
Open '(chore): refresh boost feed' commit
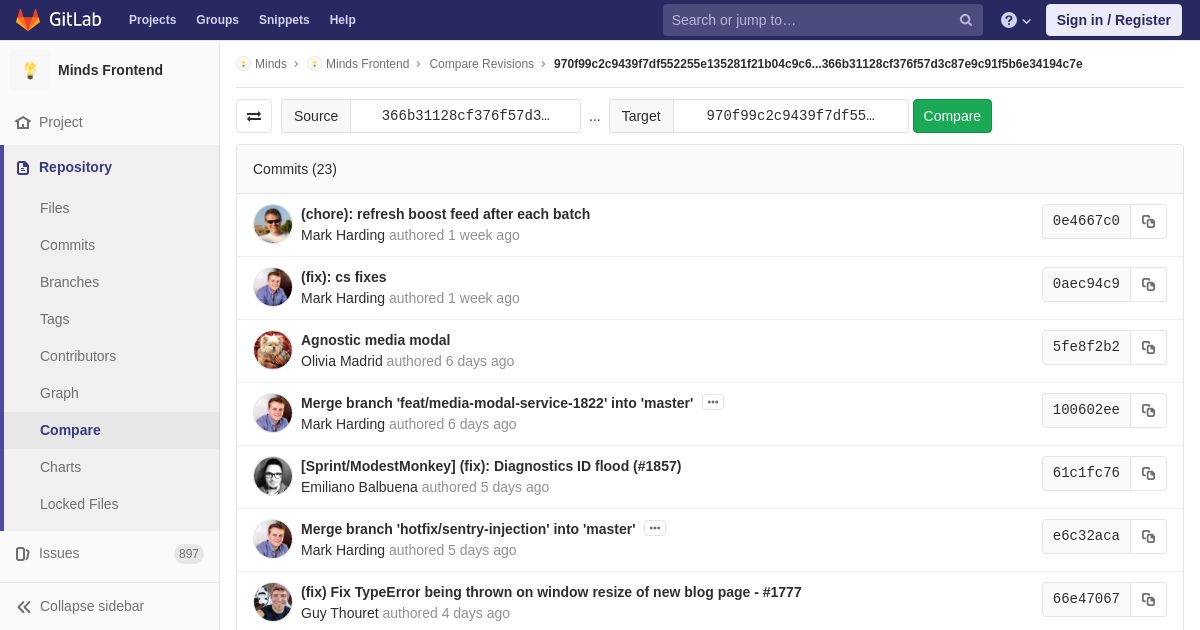[x=445, y=214]
